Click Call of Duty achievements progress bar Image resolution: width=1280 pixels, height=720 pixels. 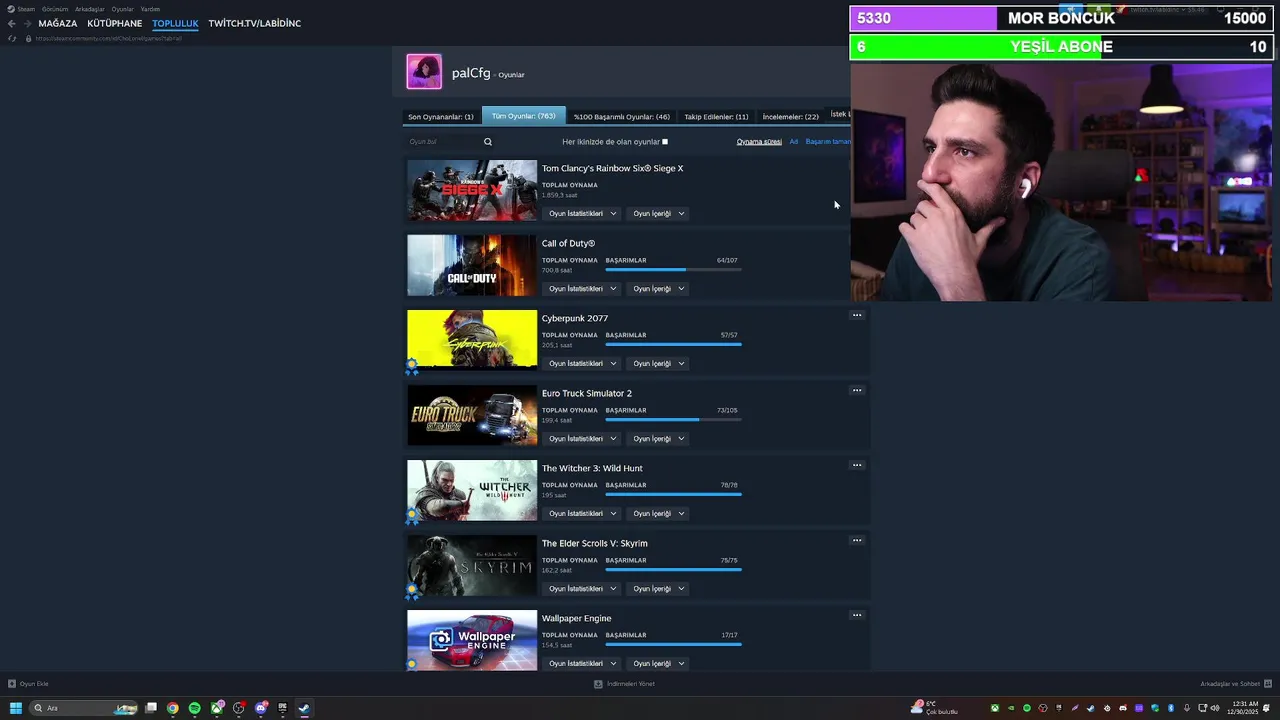coord(673,270)
